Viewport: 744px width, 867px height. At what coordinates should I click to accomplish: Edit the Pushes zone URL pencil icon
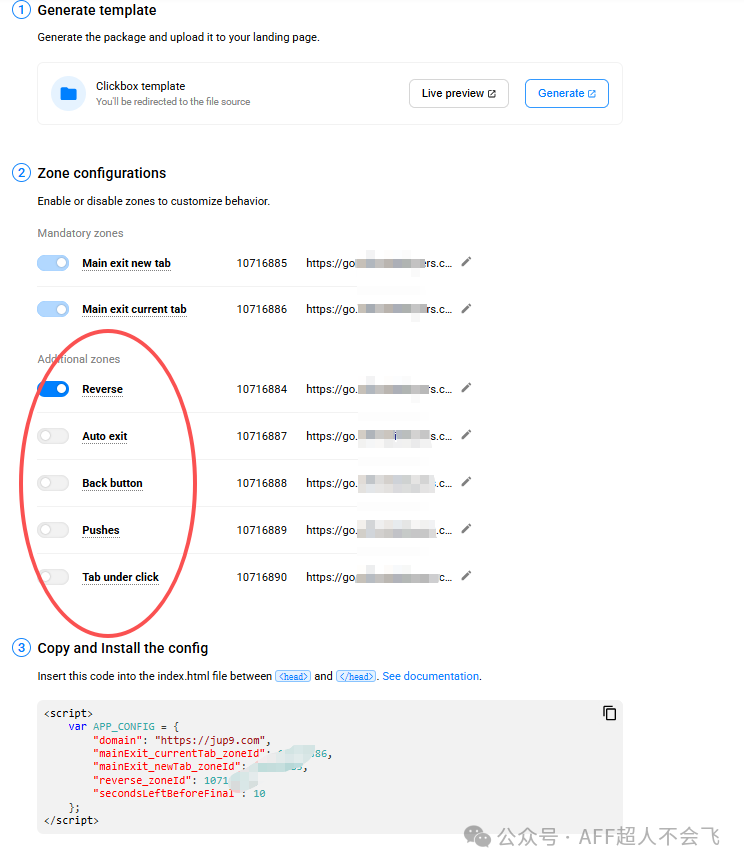point(467,529)
